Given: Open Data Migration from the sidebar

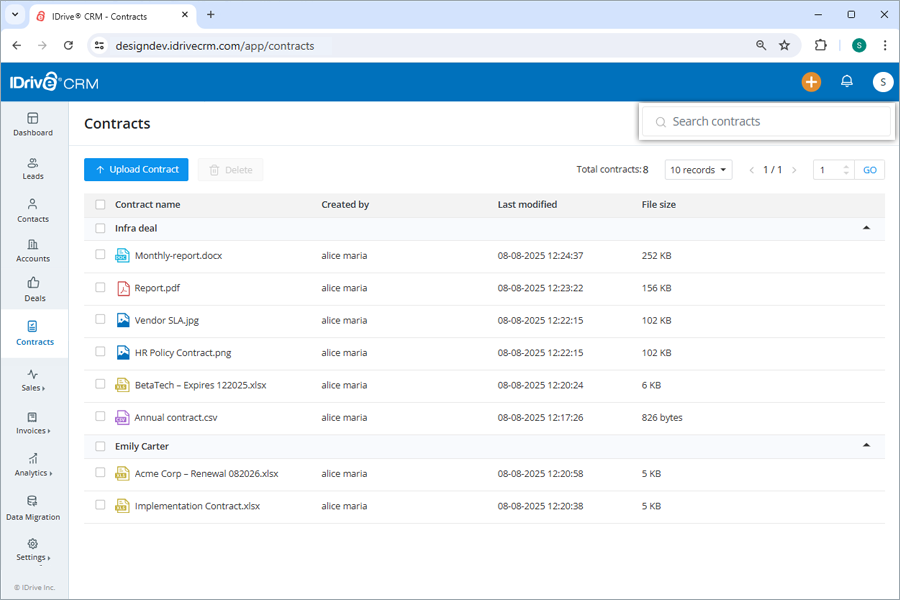Looking at the screenshot, I should click(x=33, y=508).
